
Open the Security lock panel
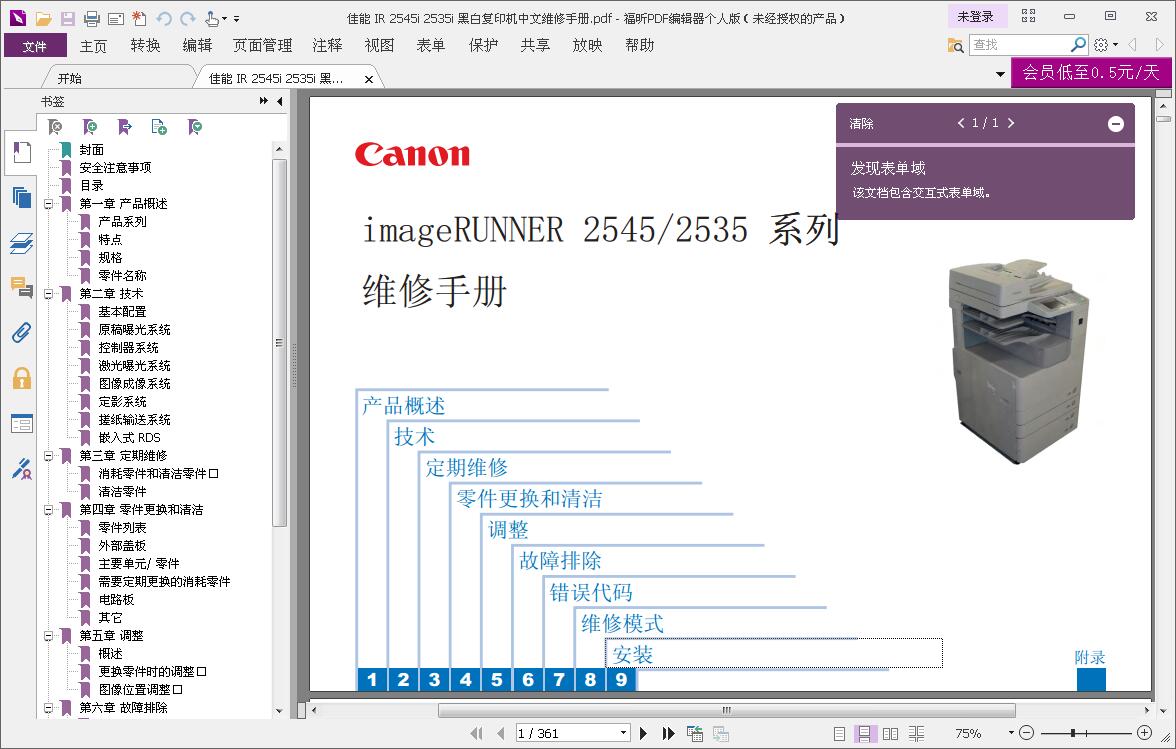click(x=22, y=378)
